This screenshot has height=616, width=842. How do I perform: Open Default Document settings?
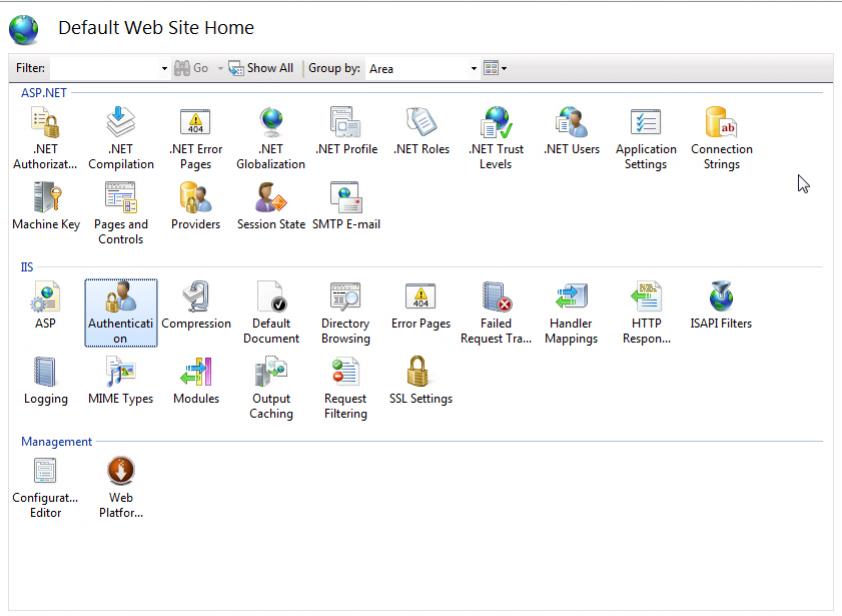pos(271,313)
